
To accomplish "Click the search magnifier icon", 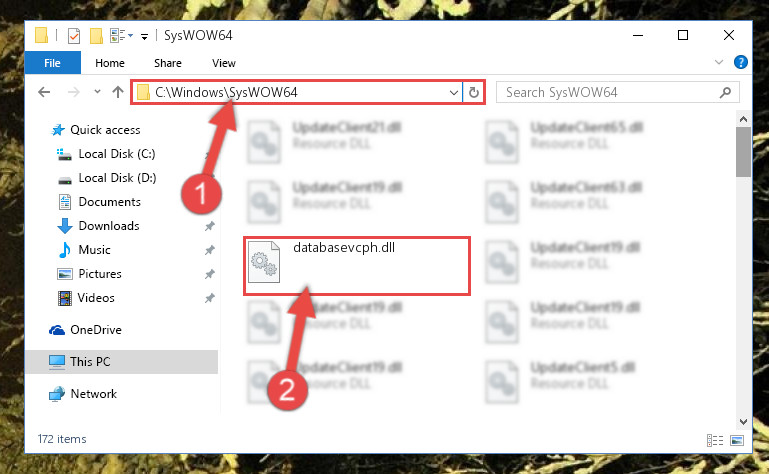I will (725, 92).
